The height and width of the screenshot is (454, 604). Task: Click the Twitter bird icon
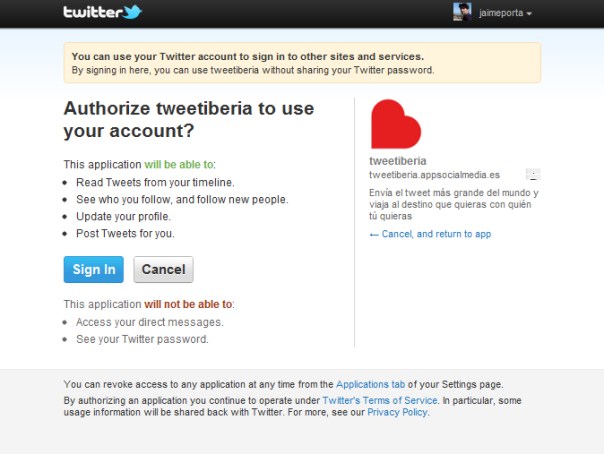click(x=133, y=12)
